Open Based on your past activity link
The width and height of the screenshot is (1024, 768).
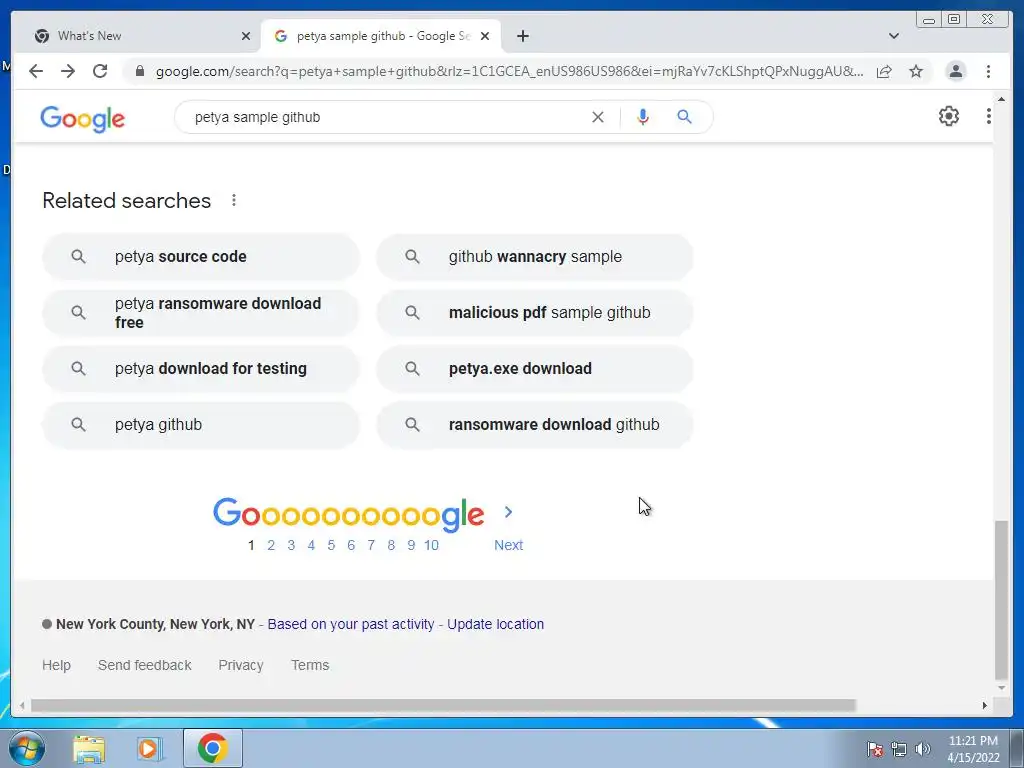coord(351,624)
